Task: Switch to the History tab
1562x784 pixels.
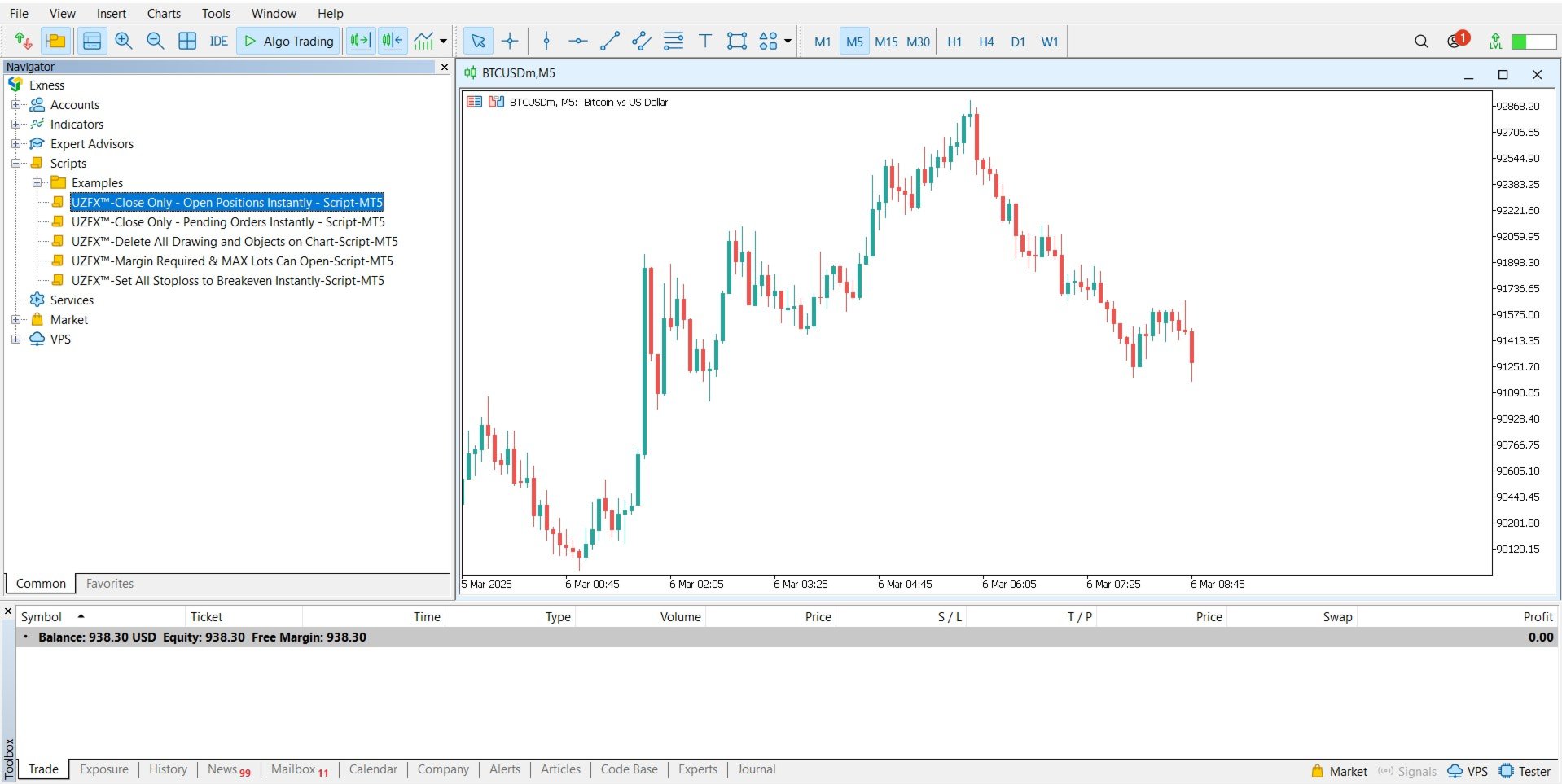Action: [x=168, y=769]
